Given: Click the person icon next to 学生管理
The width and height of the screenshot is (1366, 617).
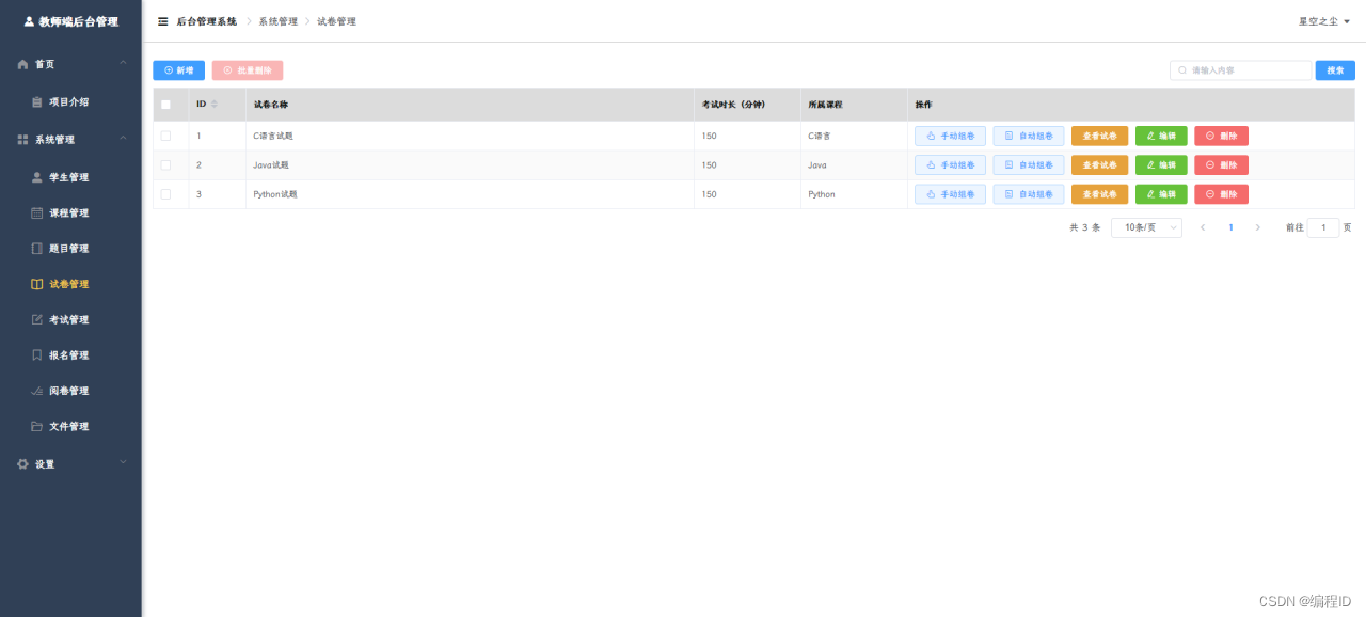Looking at the screenshot, I should click(37, 178).
